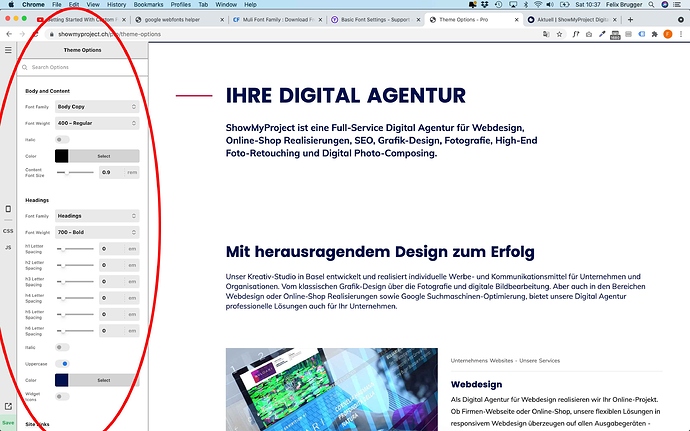Screen dimensions: 690x431
Task: Open the hamburger menu in left sidebar
Action: tap(8, 49)
